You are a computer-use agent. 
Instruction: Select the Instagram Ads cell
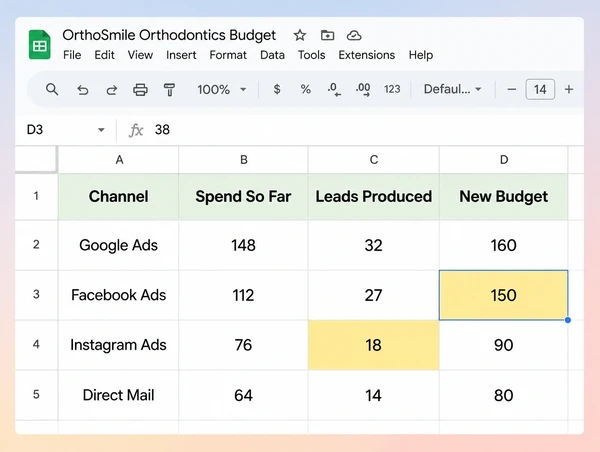point(119,345)
